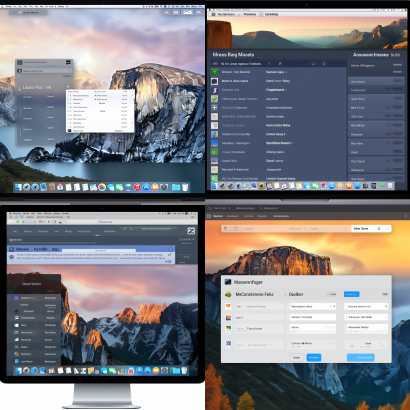Image resolution: width=410 pixels, height=410 pixels.
Task: Open green heart icon in dark-list screen dock
Action: pos(382,185)
